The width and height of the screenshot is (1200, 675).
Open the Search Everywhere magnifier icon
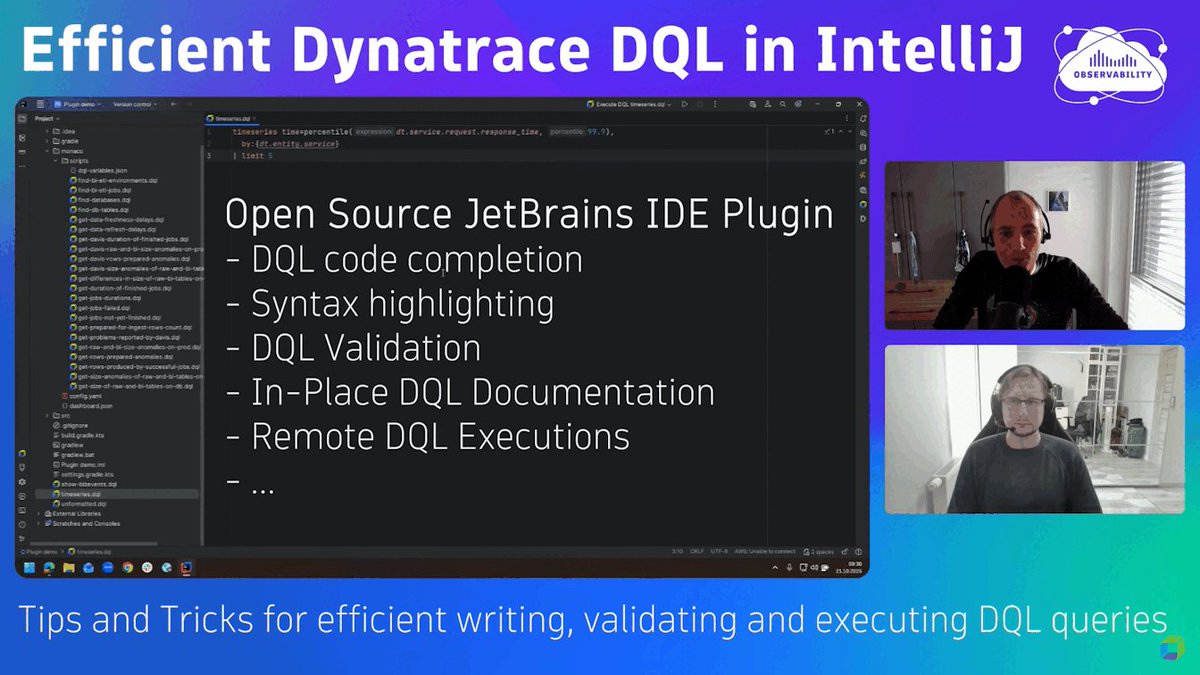783,104
